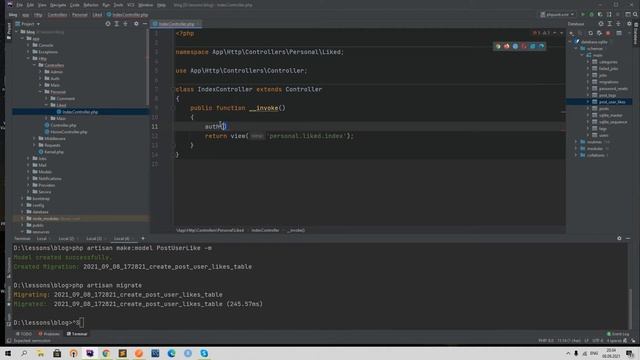Add a new data source in Database panel

pos(572,33)
